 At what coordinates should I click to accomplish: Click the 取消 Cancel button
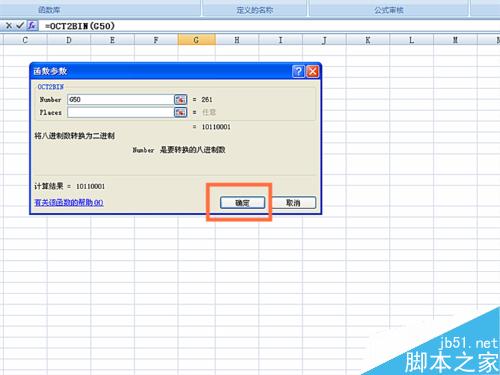pos(293,203)
